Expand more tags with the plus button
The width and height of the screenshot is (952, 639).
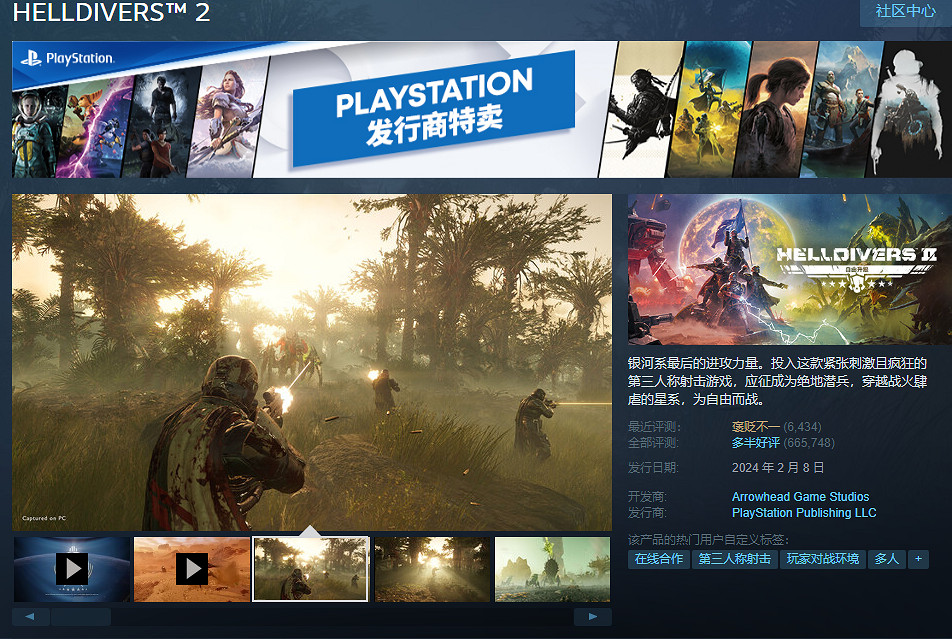coord(918,559)
